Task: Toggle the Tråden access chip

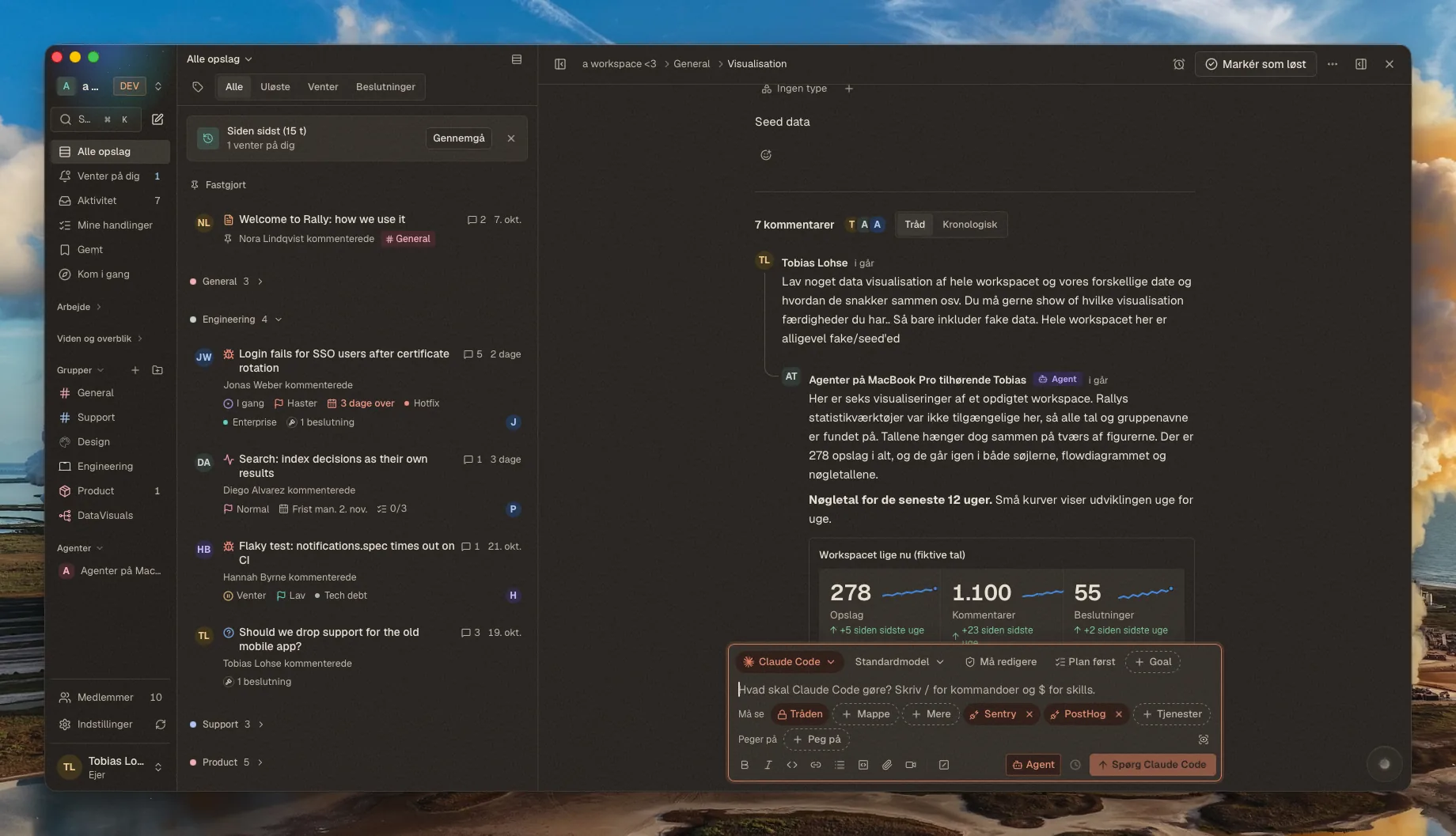Action: pyautogui.click(x=800, y=714)
